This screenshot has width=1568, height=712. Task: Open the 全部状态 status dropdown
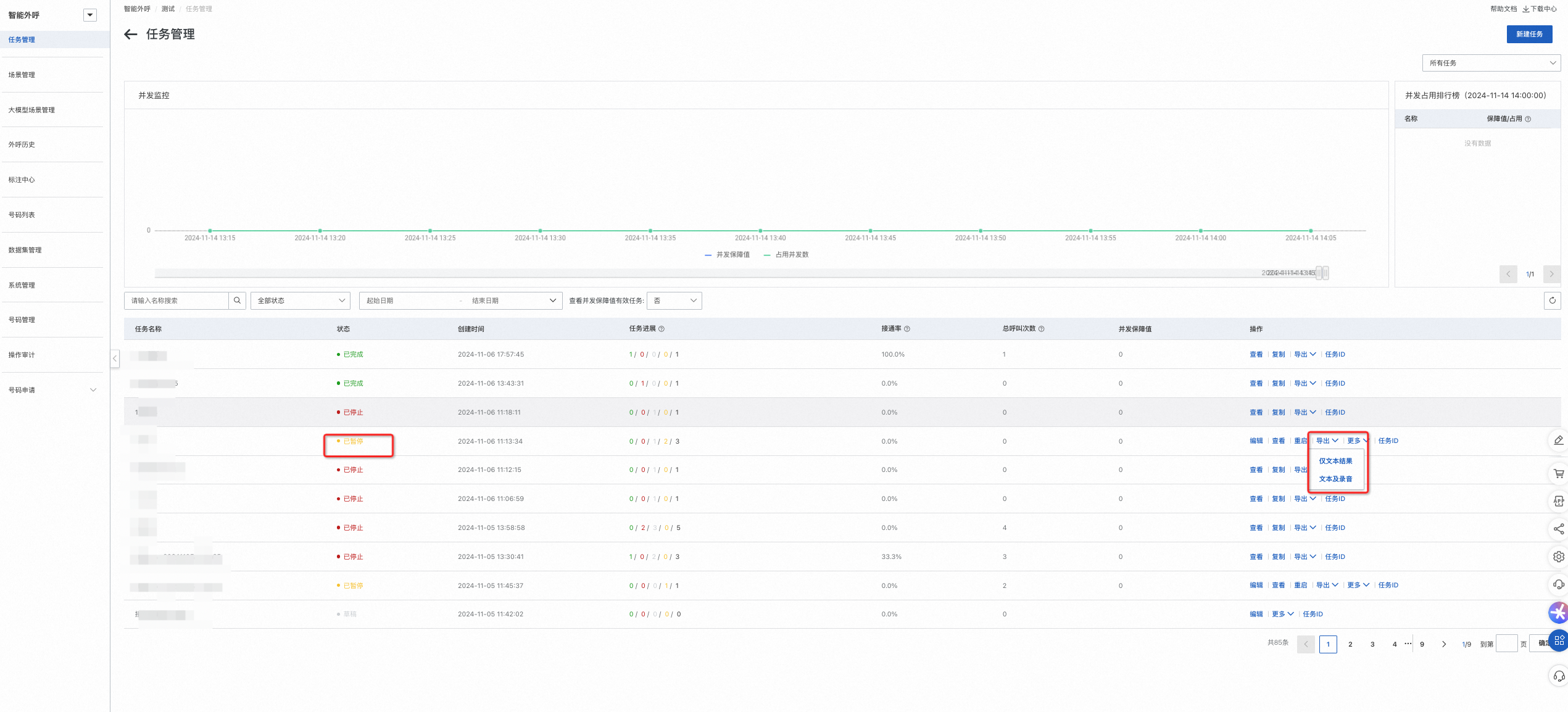coord(301,300)
